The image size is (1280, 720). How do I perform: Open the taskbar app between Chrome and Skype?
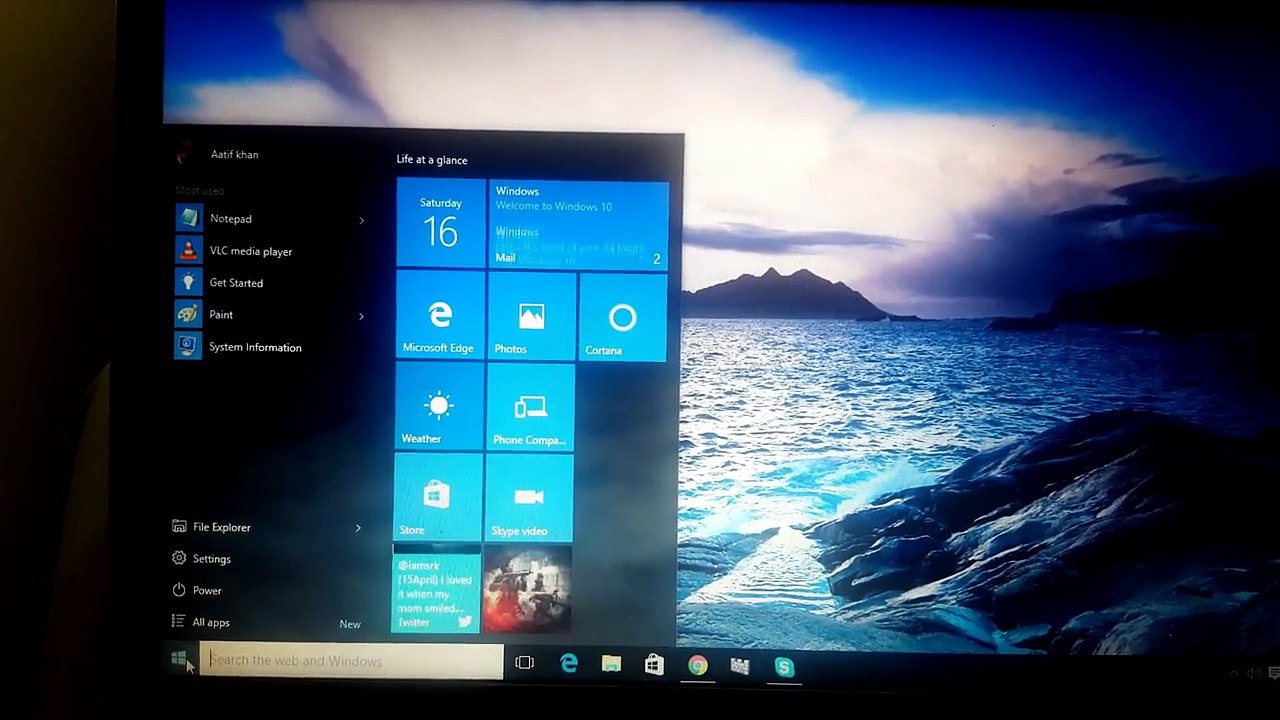[740, 667]
